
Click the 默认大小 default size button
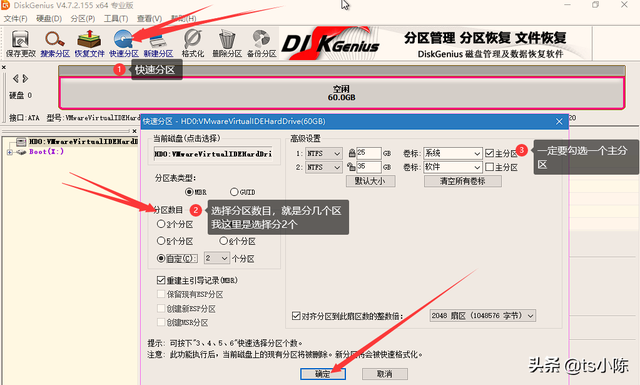[x=370, y=181]
